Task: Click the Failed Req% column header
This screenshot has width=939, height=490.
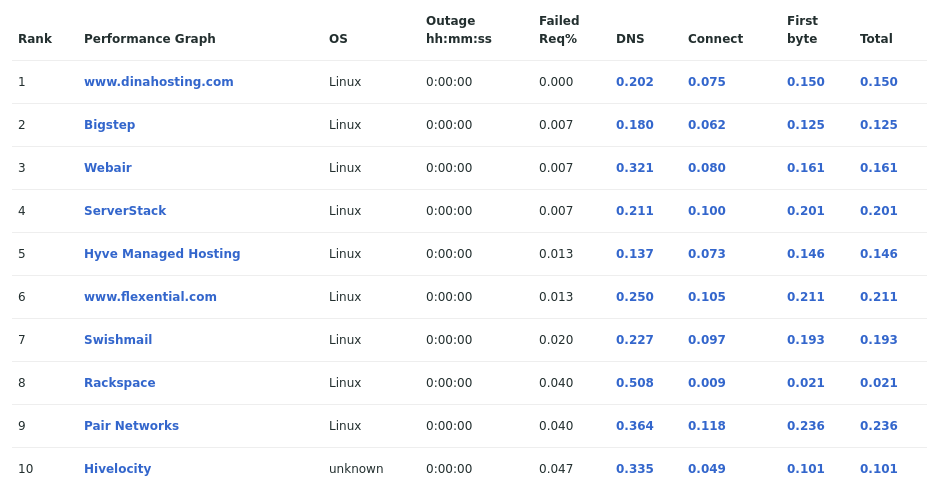Action: (x=559, y=30)
